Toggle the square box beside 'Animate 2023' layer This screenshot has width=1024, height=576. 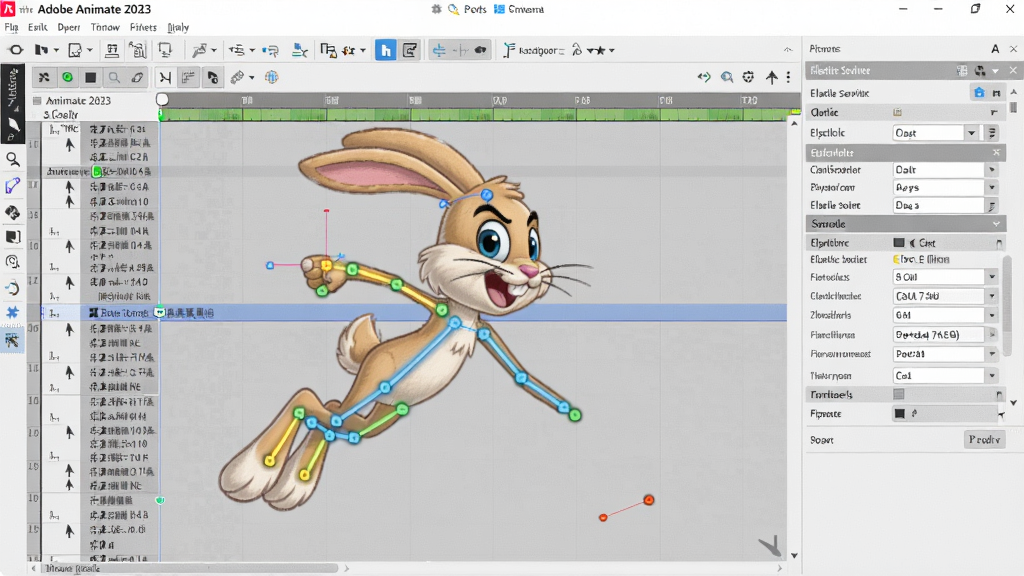click(37, 101)
